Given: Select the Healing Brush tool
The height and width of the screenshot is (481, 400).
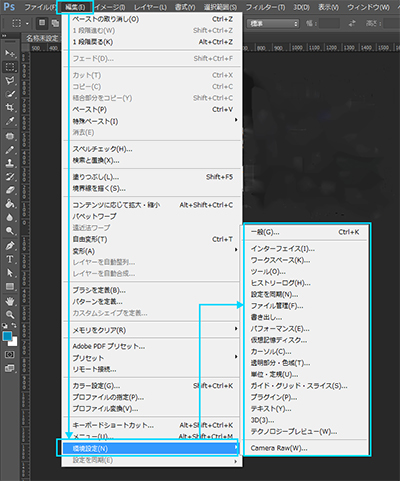Looking at the screenshot, I should coord(10,136).
